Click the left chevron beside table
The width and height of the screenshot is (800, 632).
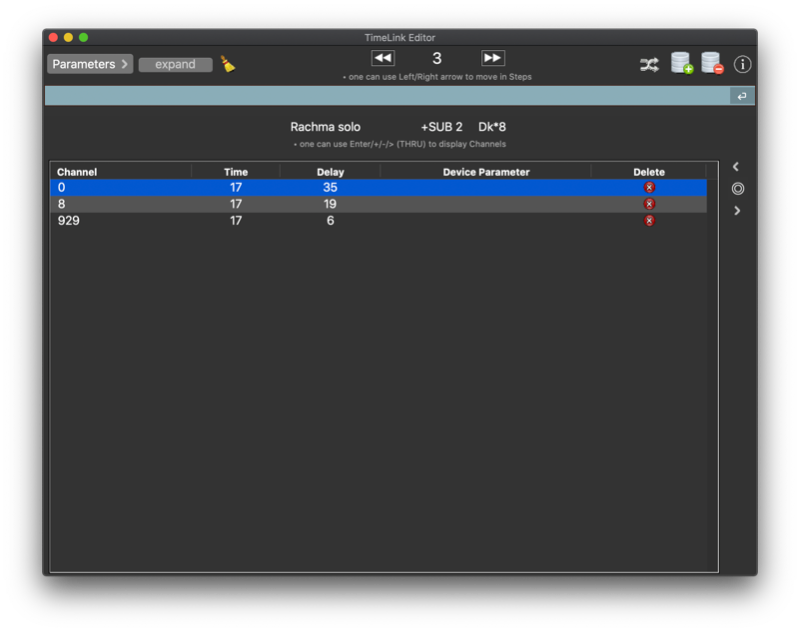737,167
